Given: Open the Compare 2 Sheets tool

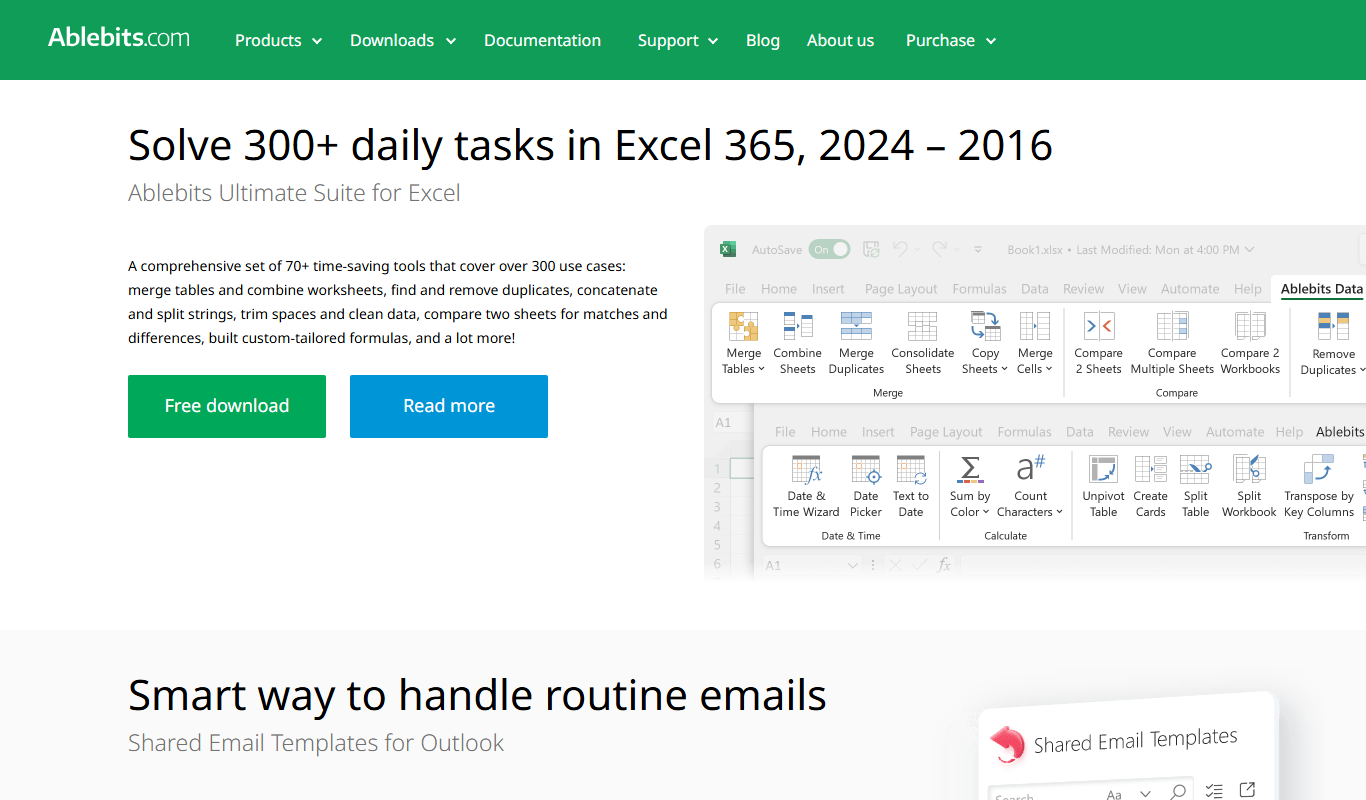Looking at the screenshot, I should (x=1098, y=327).
